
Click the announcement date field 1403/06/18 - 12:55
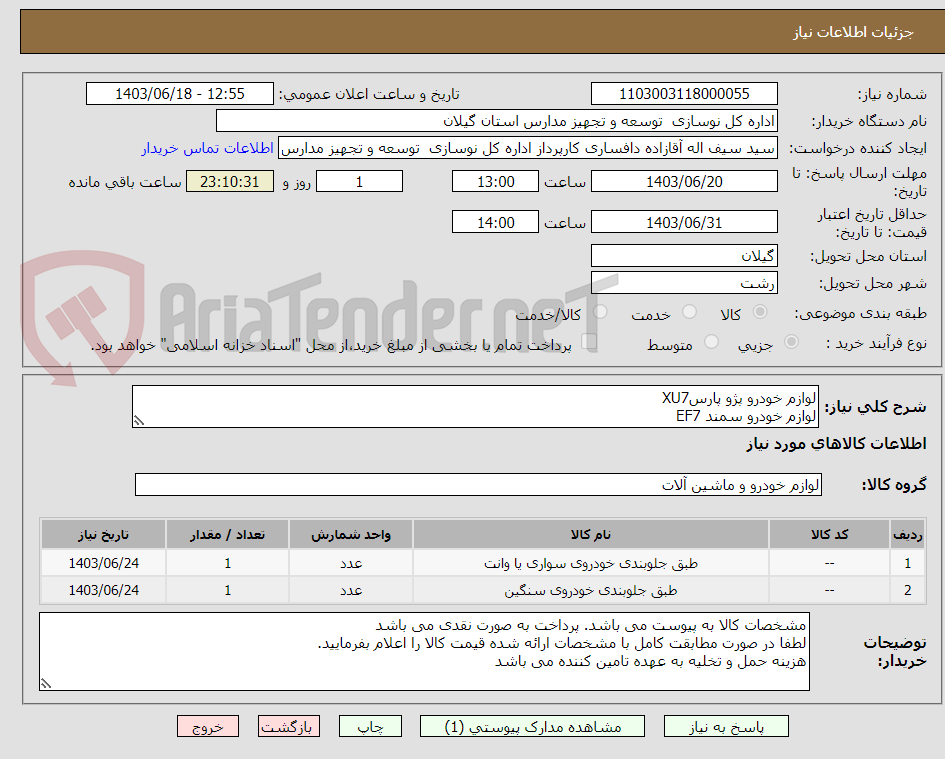tap(180, 94)
